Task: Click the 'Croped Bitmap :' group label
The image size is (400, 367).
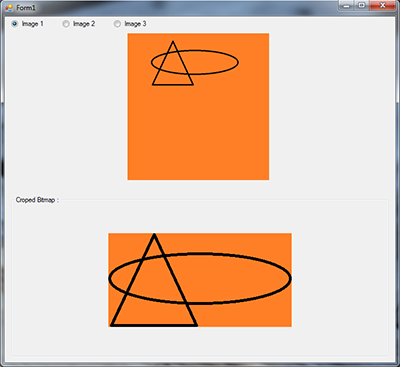Action: pyautogui.click(x=37, y=200)
